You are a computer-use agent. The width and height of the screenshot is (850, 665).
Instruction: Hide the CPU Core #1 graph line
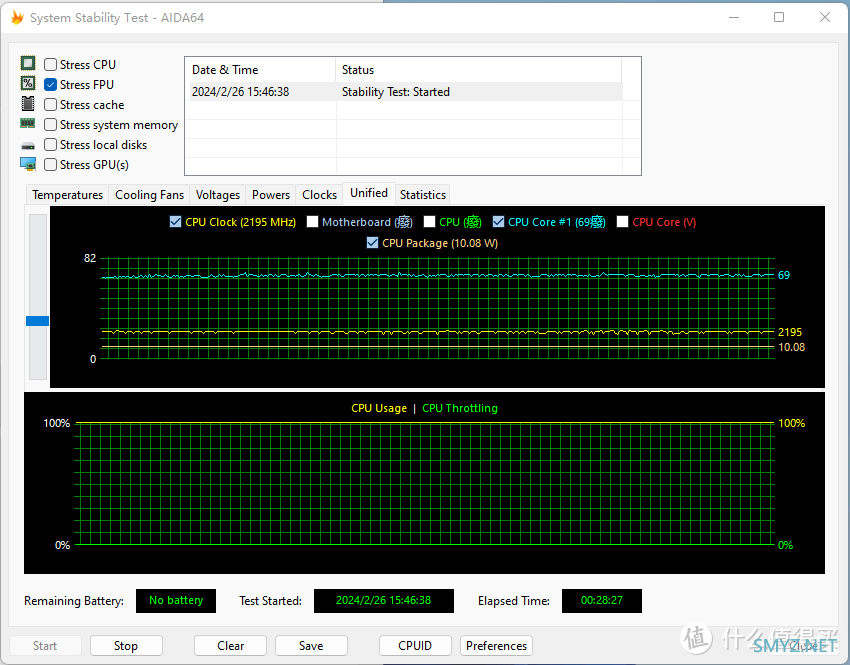coord(498,222)
